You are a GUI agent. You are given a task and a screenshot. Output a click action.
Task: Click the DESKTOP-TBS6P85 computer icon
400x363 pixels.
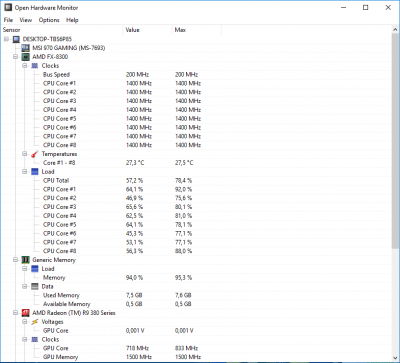(x=16, y=39)
